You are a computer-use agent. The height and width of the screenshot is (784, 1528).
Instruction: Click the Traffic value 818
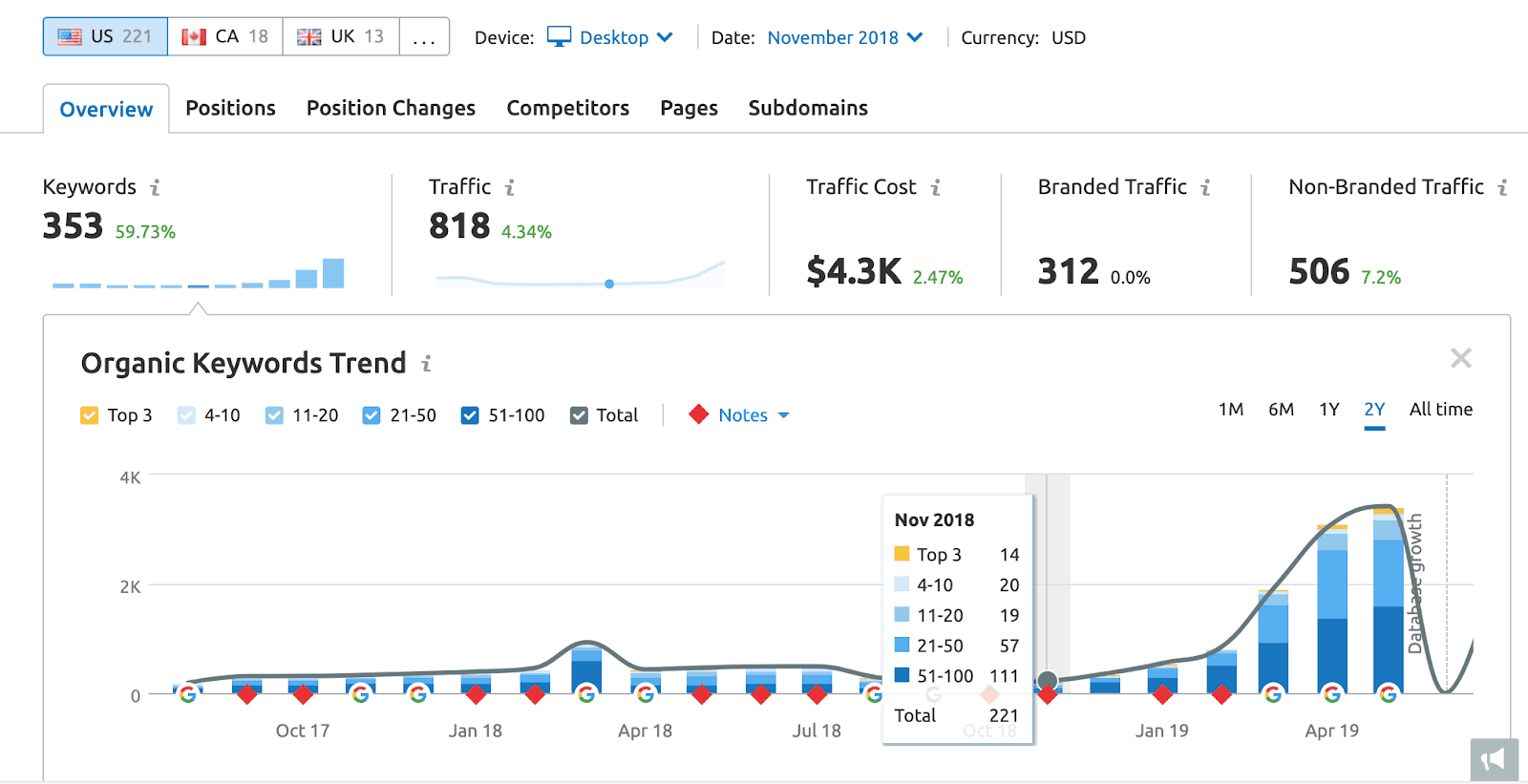click(459, 226)
